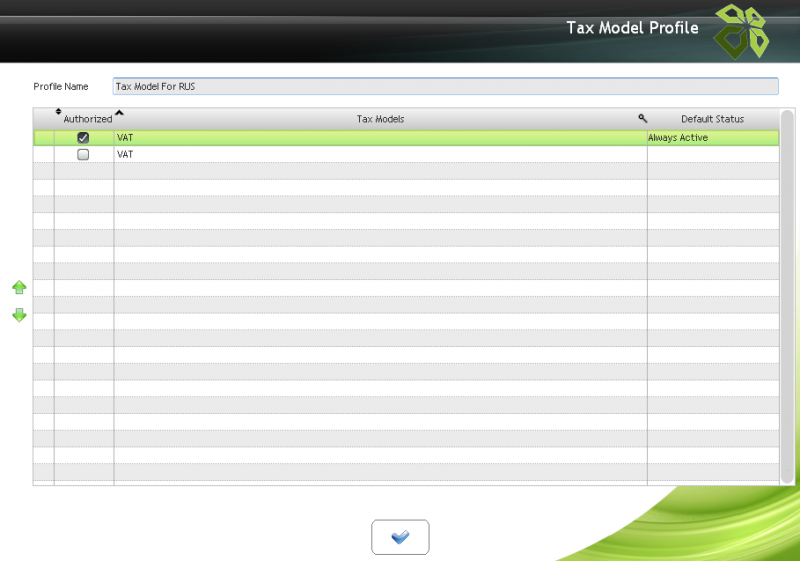Image resolution: width=800 pixels, height=561 pixels.
Task: Select the VAT cell in the unchecked row
Action: point(381,155)
